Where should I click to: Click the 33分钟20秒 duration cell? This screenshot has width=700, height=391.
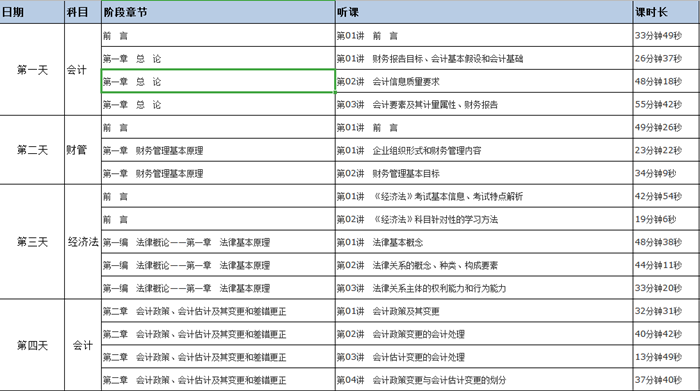click(x=667, y=288)
